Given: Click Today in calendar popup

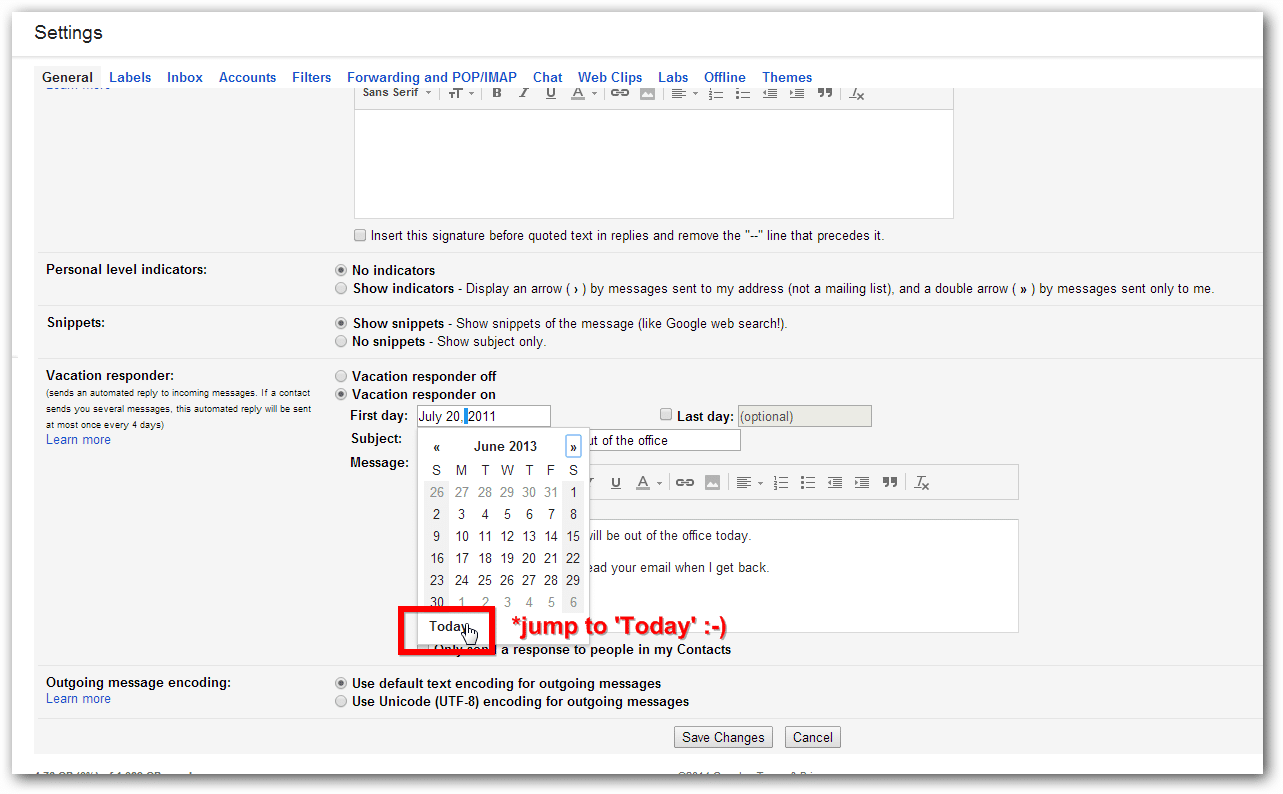Looking at the screenshot, I should 448,627.
